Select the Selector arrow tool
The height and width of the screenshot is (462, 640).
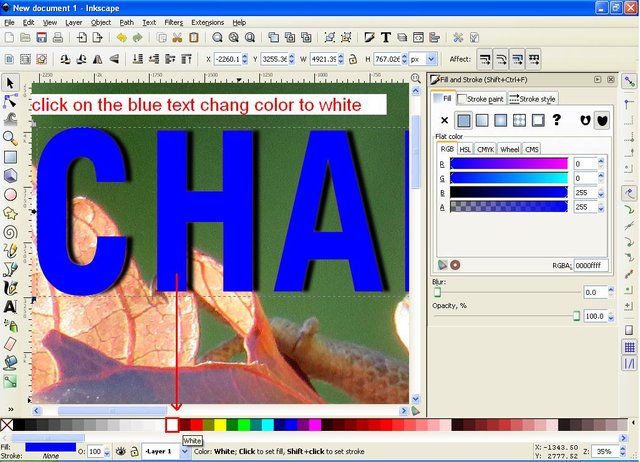point(10,83)
